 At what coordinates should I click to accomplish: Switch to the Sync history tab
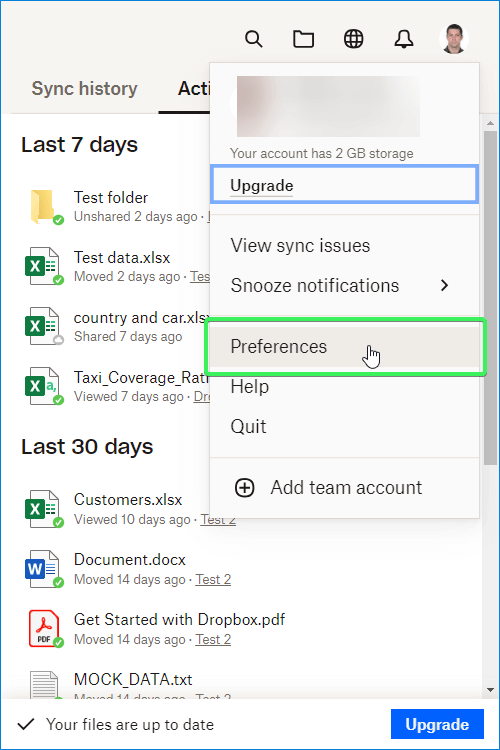coord(84,88)
